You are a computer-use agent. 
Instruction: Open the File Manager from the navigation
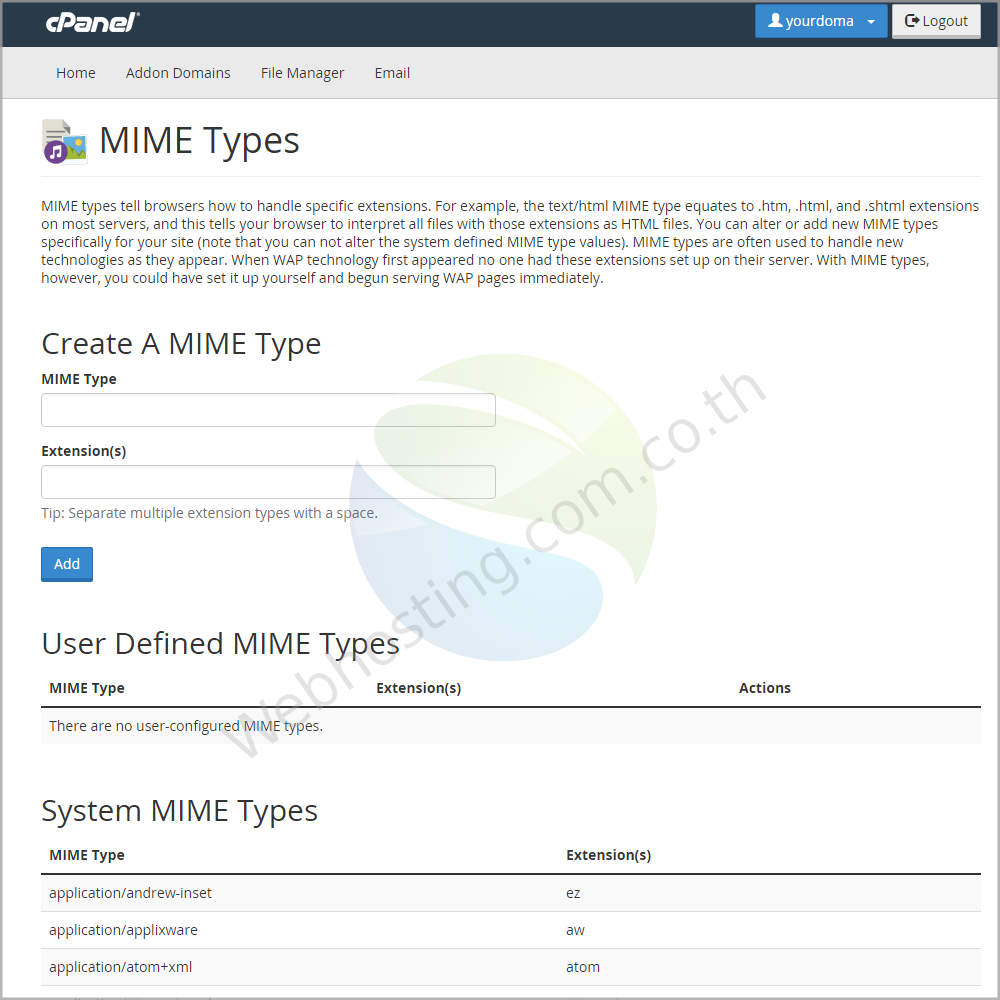coord(302,72)
